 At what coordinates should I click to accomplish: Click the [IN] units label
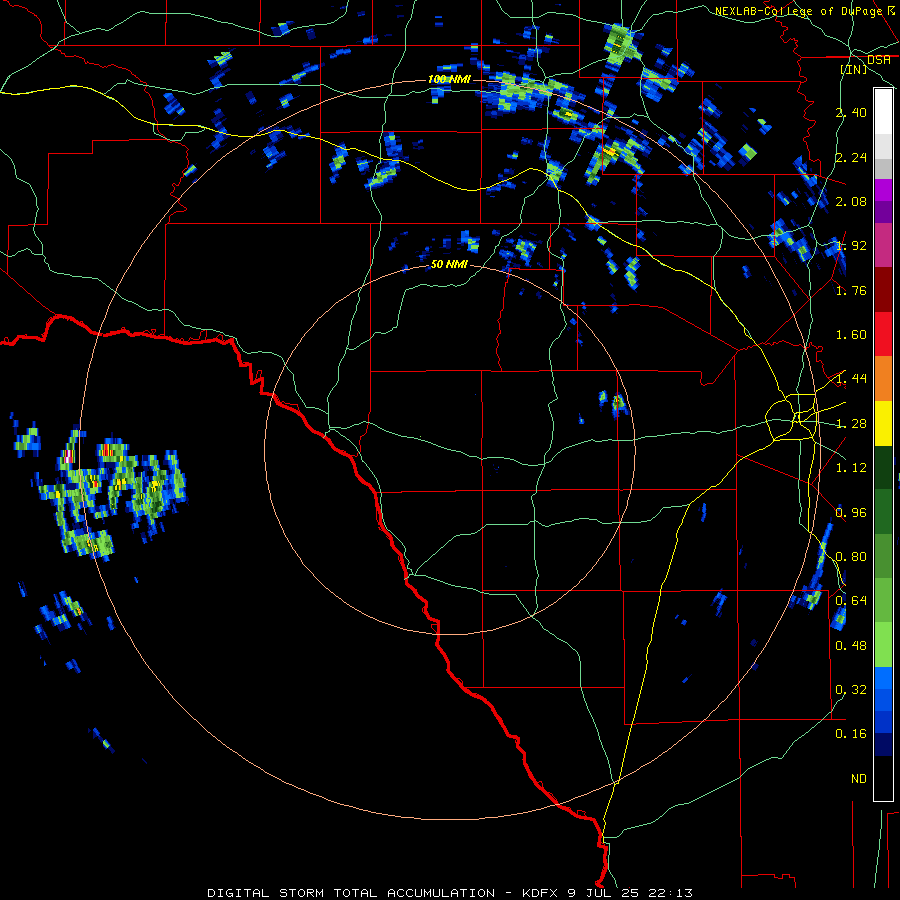[854, 69]
